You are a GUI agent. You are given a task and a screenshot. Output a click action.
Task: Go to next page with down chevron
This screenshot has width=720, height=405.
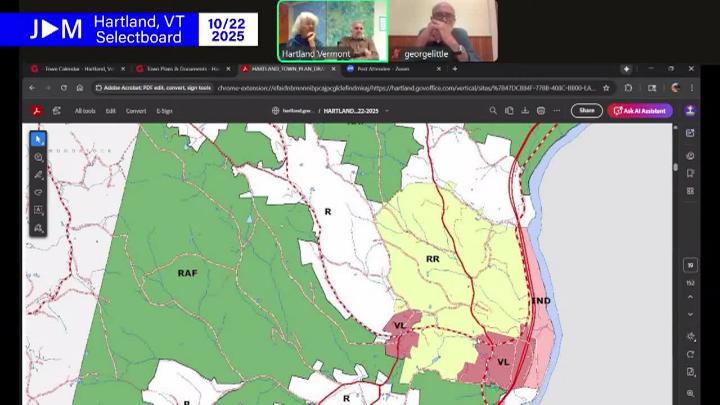(690, 313)
